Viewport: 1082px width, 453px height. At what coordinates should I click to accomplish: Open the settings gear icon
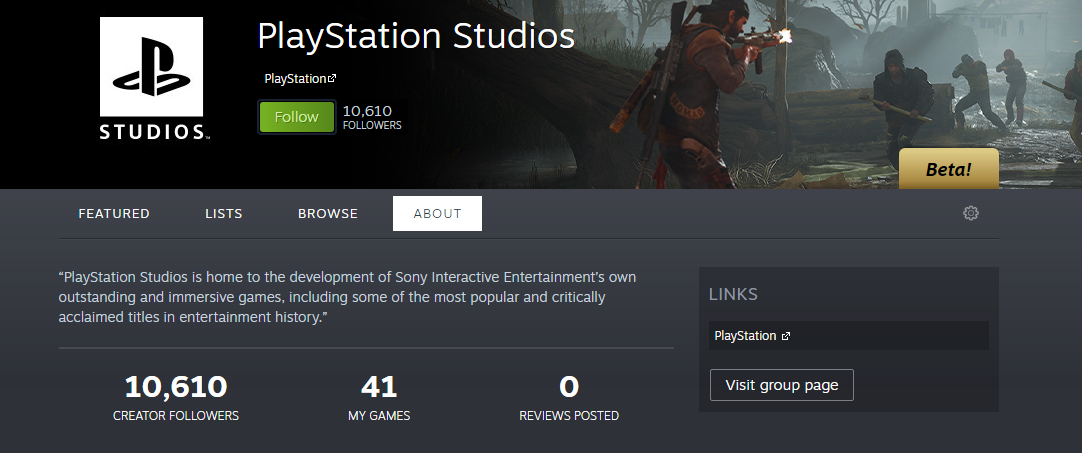[970, 213]
